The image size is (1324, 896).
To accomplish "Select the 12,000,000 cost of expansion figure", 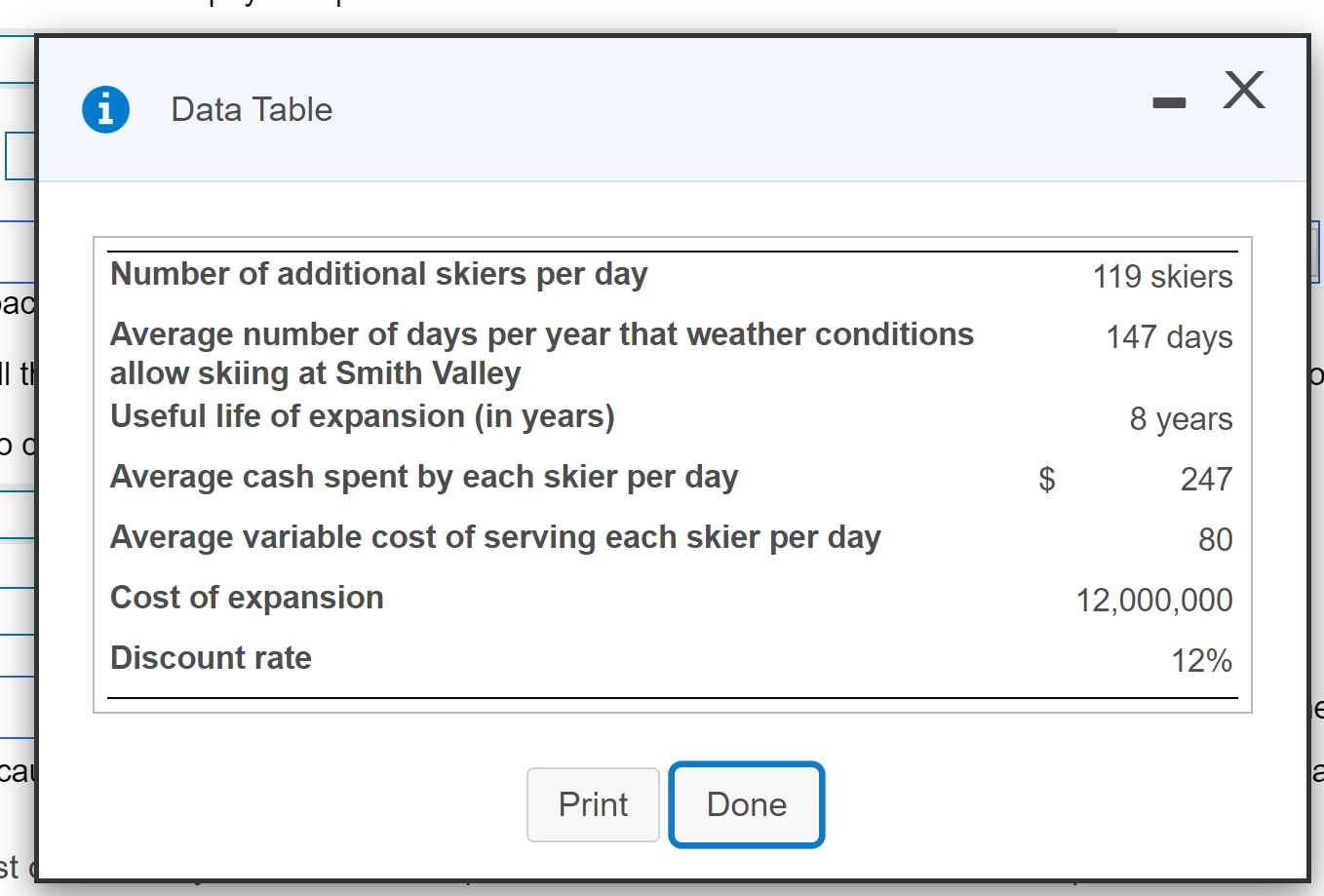I will [x=1150, y=599].
